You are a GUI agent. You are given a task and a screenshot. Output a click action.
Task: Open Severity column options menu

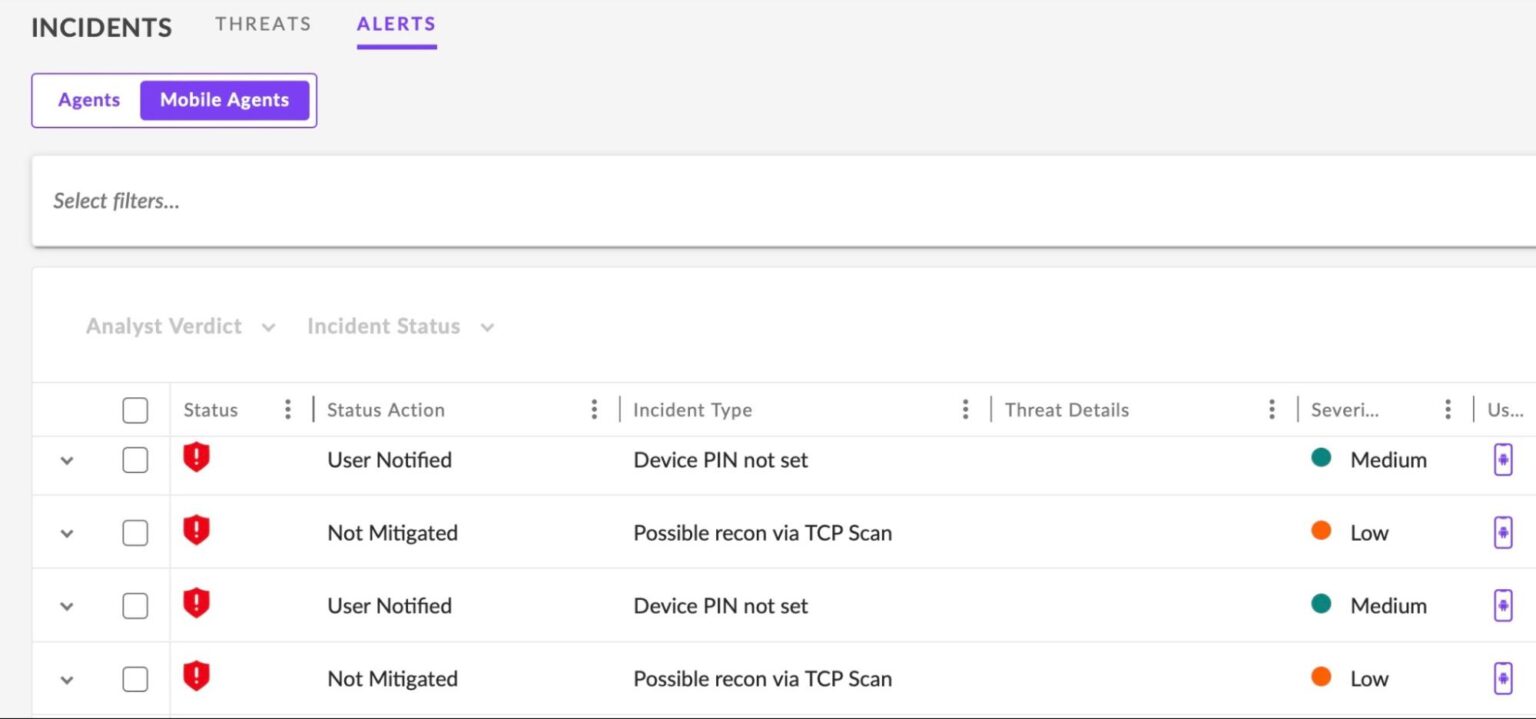click(x=1447, y=409)
